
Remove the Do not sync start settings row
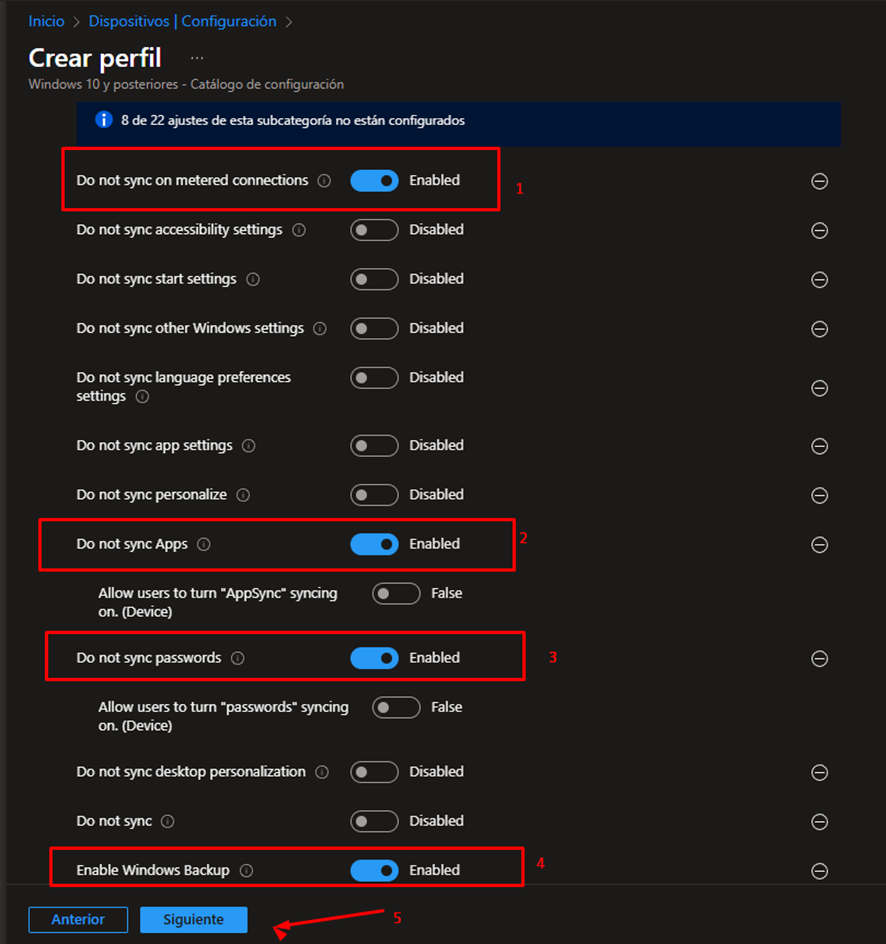point(819,280)
